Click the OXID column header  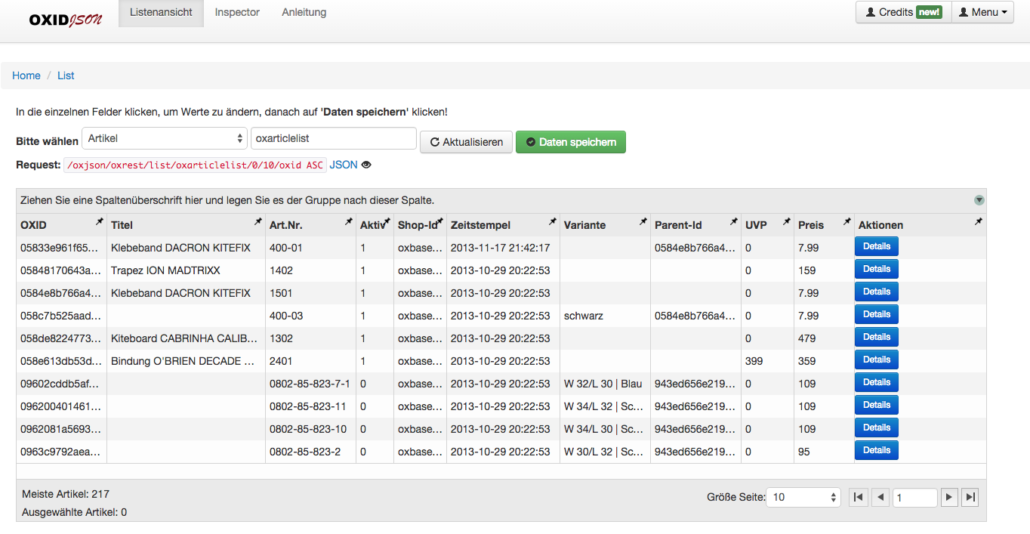[x=34, y=225]
